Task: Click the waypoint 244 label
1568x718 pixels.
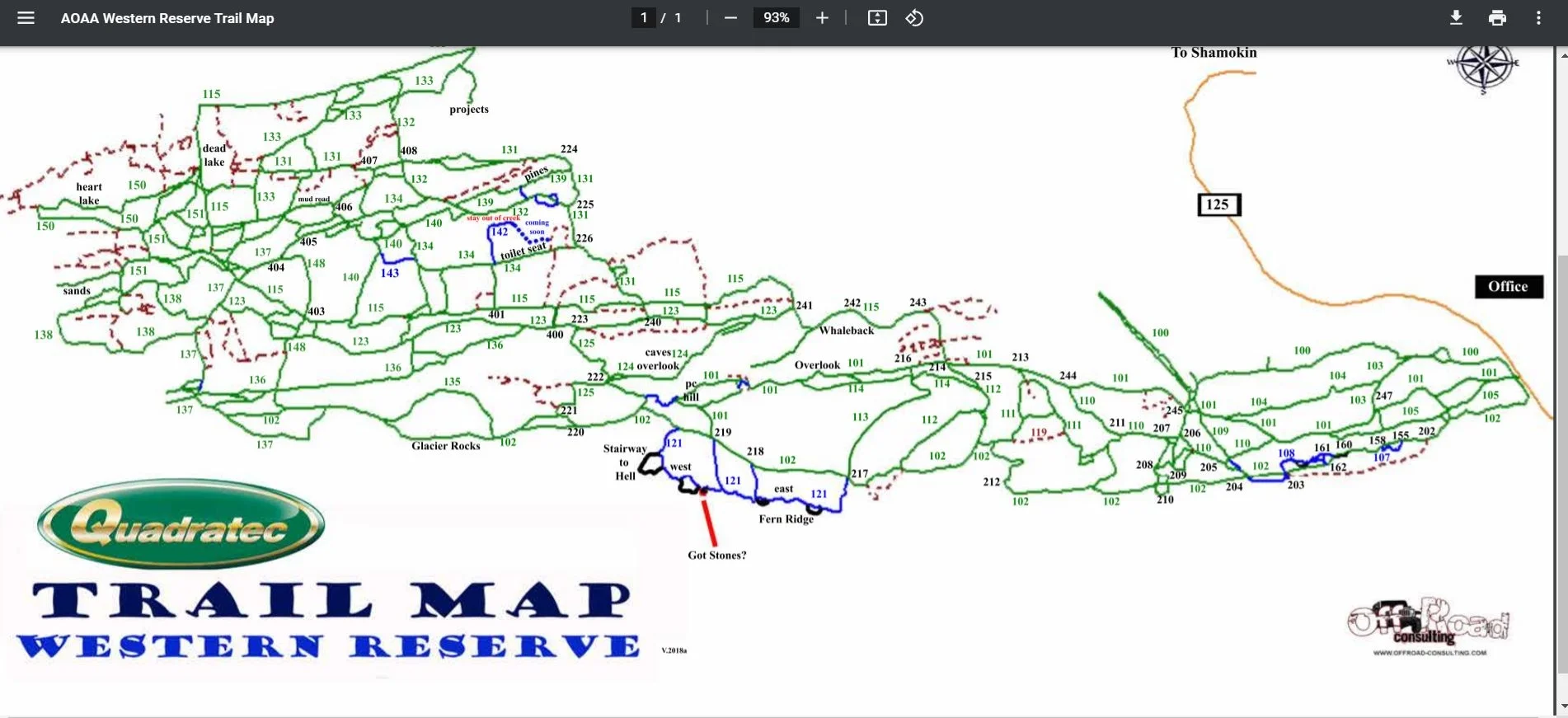Action: pos(1068,376)
